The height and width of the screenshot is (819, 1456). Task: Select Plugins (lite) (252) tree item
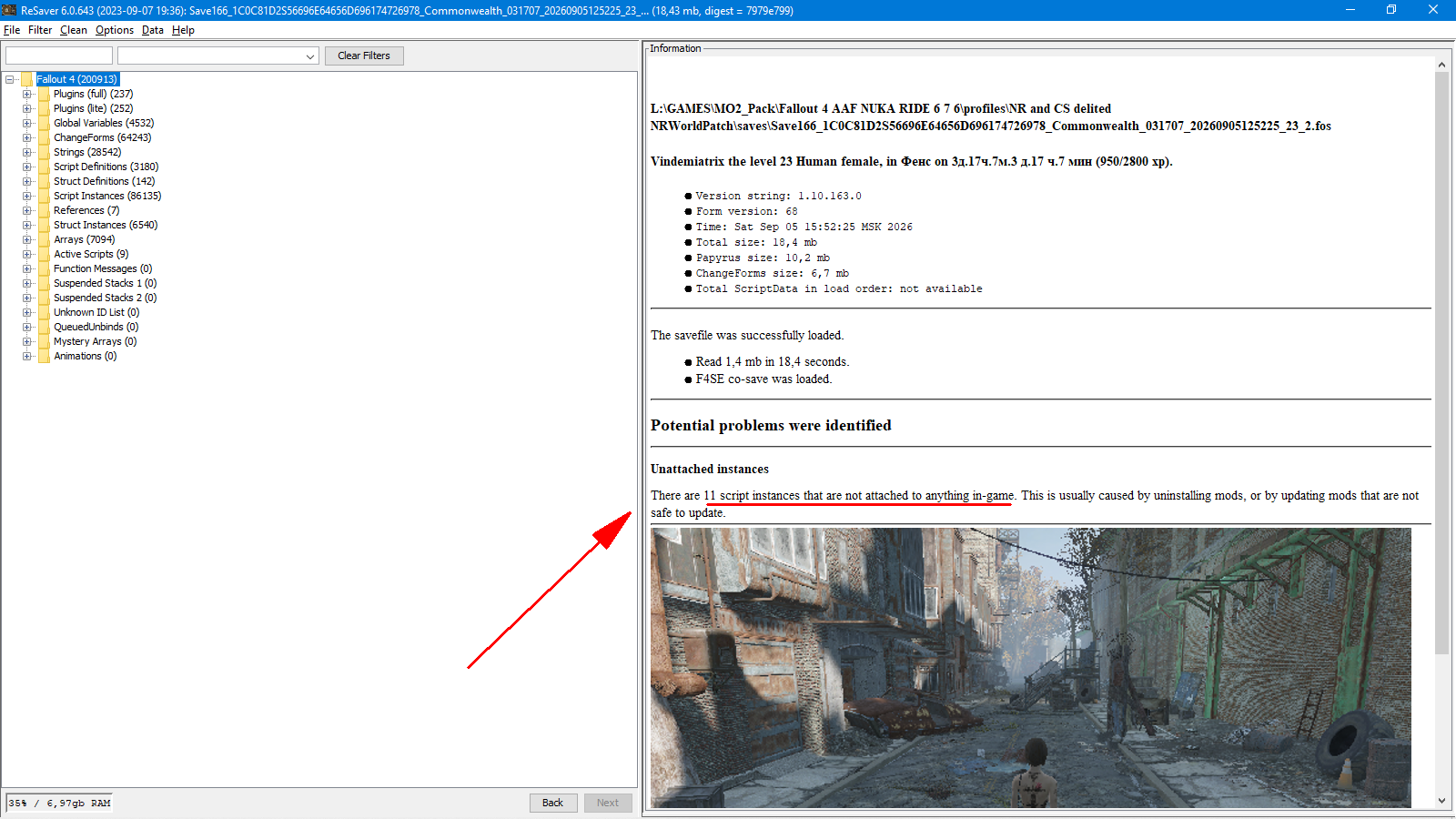coord(93,108)
